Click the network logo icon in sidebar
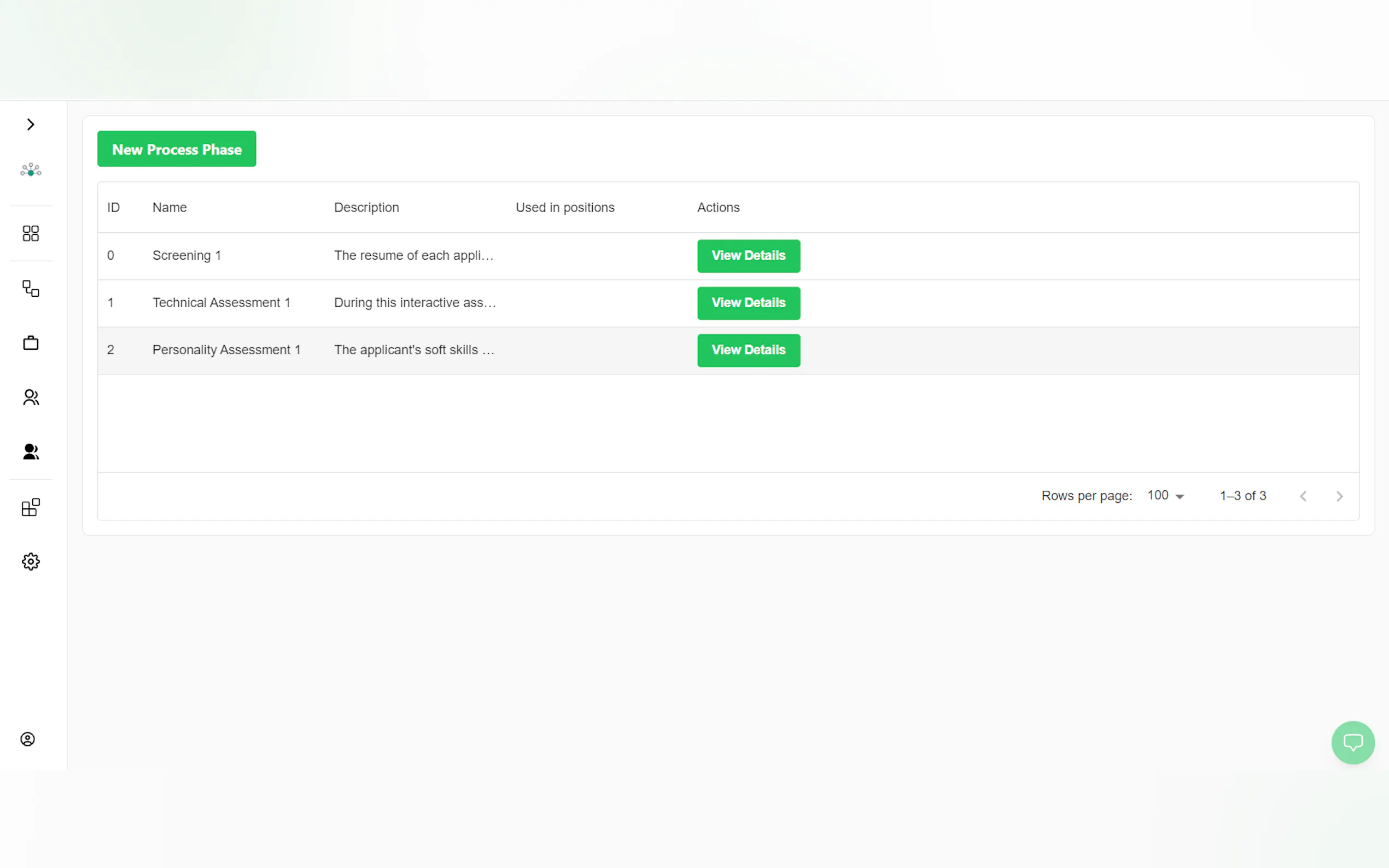 click(x=31, y=170)
